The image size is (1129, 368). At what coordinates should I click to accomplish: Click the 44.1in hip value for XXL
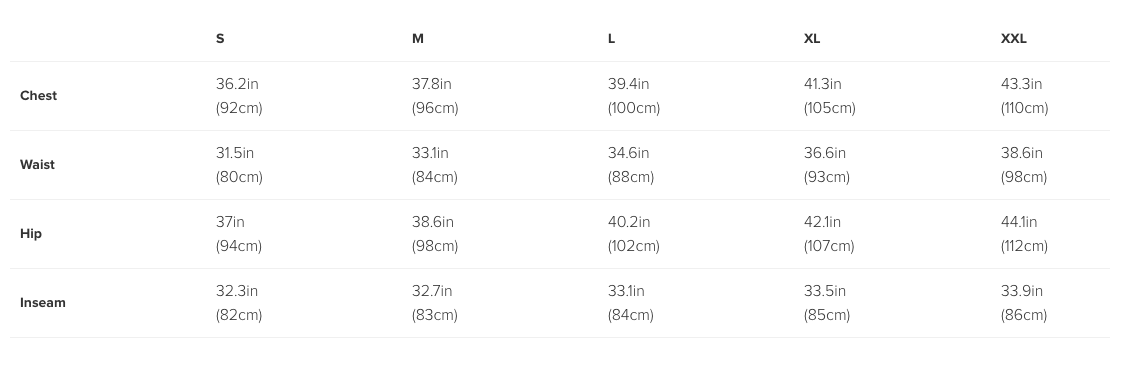[1019, 223]
